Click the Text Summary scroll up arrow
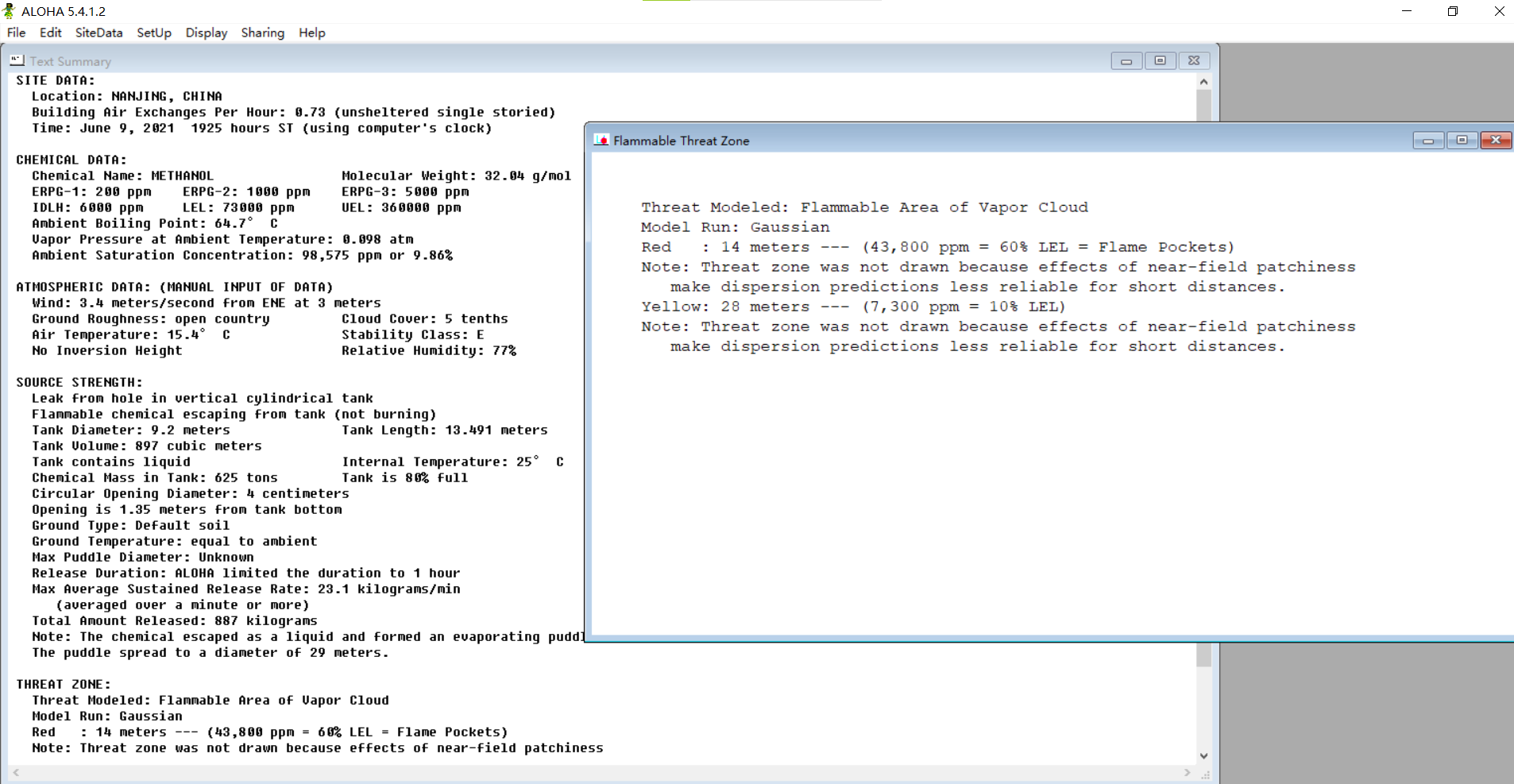Image resolution: width=1514 pixels, height=784 pixels. click(x=1204, y=82)
